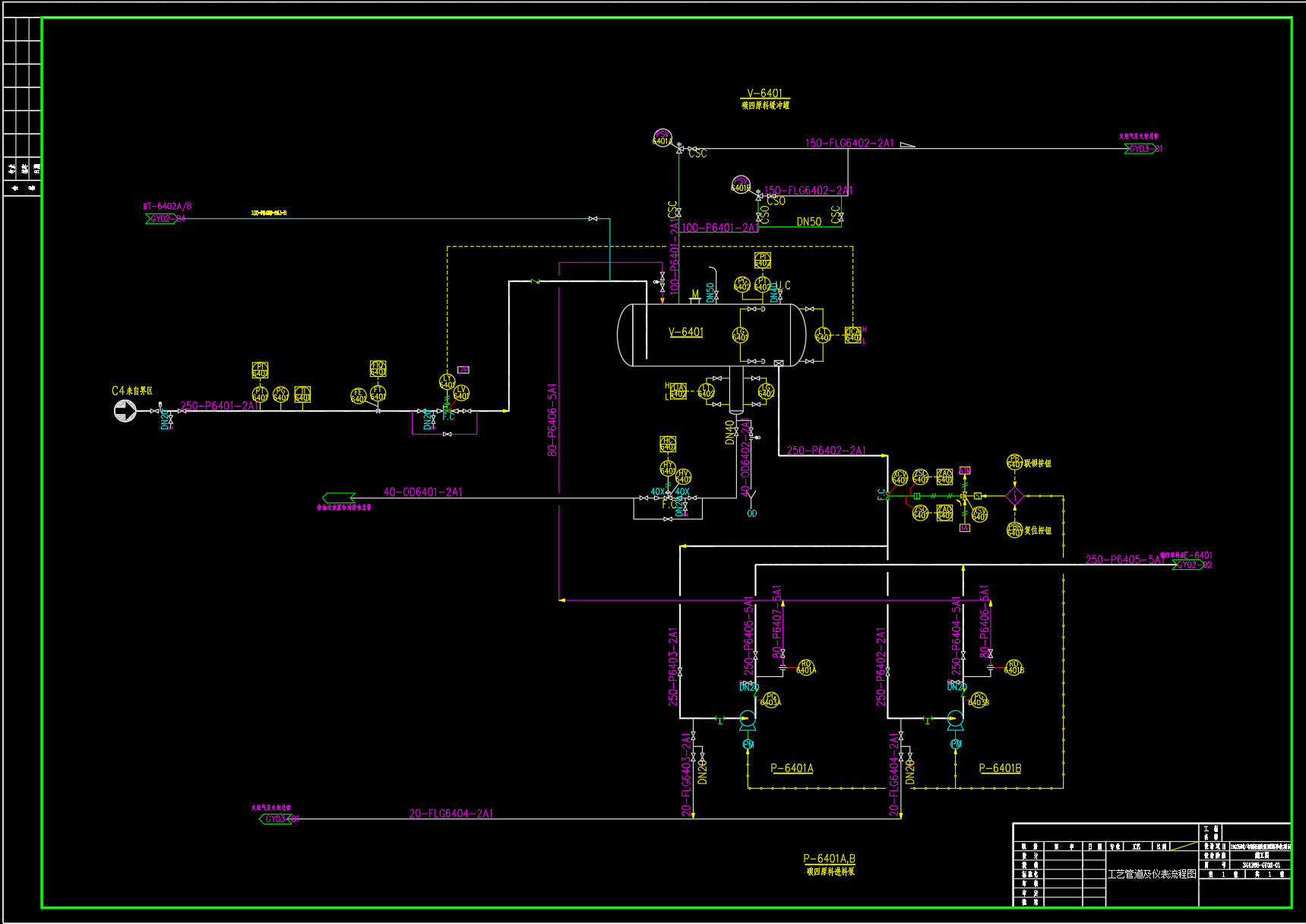Select the PG 6403A gauge bubble

[770, 700]
